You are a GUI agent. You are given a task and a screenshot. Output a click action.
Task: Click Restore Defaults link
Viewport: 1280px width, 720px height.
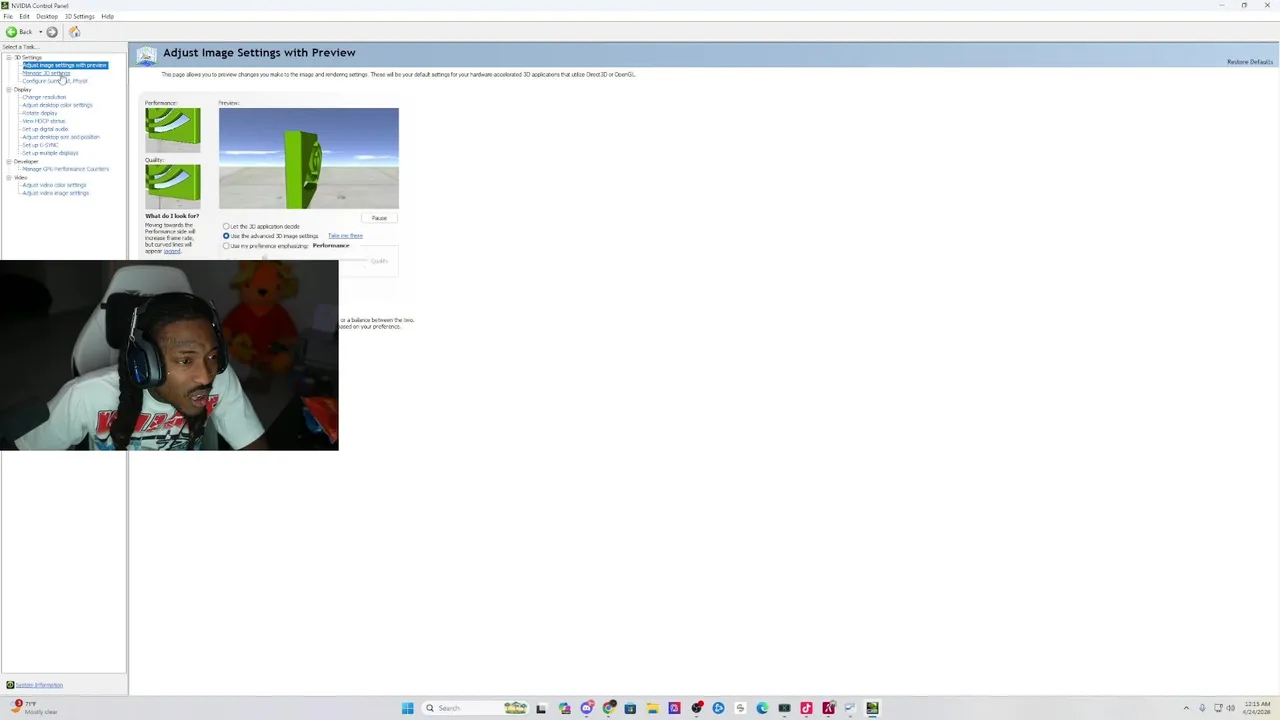click(x=1250, y=62)
